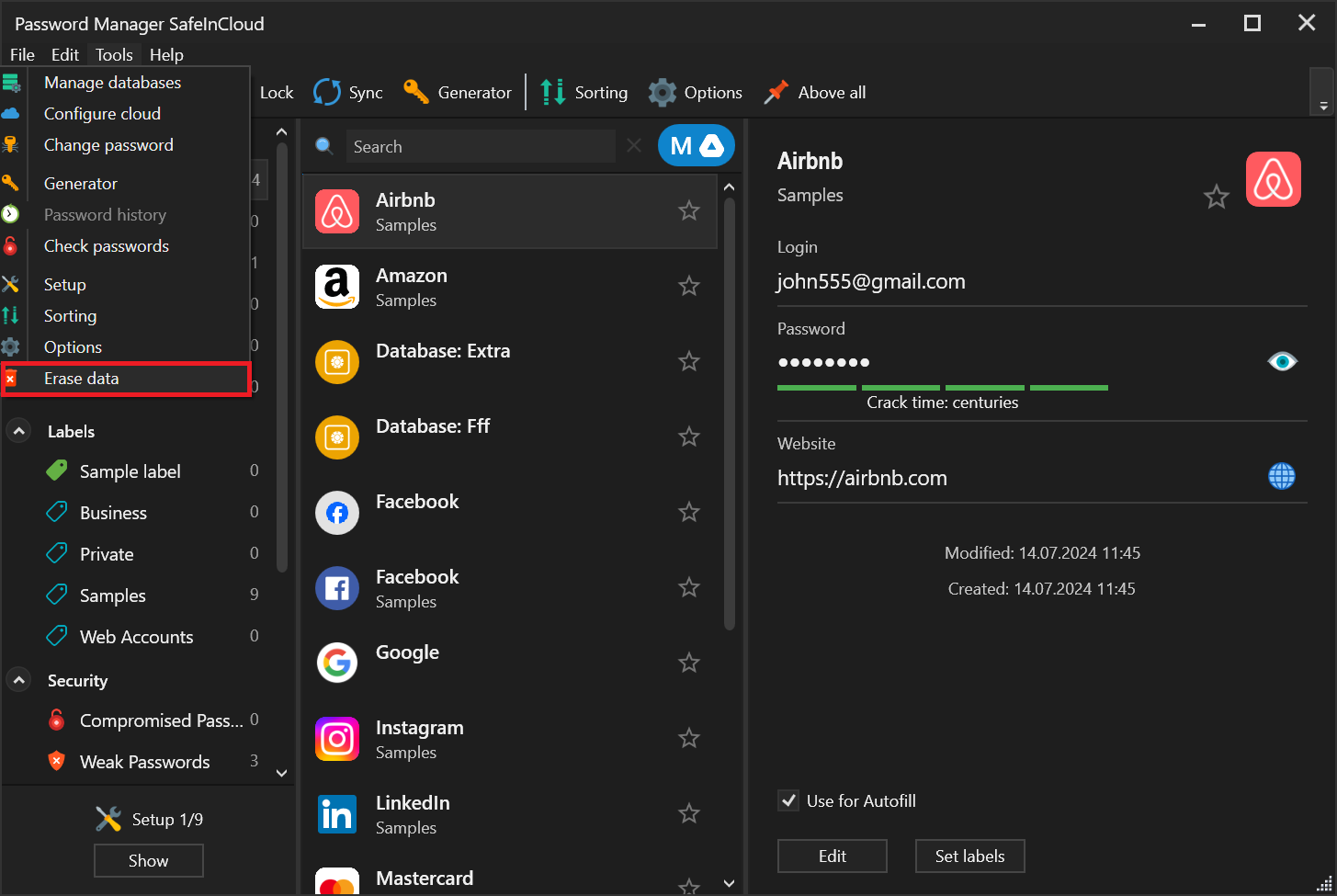Select the Amazon entry icon
This screenshot has height=896, width=1337.
tap(337, 287)
